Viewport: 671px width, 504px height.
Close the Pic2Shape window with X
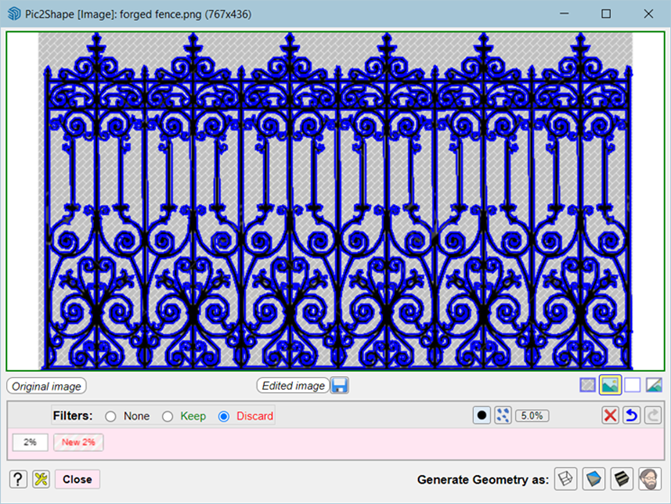648,14
